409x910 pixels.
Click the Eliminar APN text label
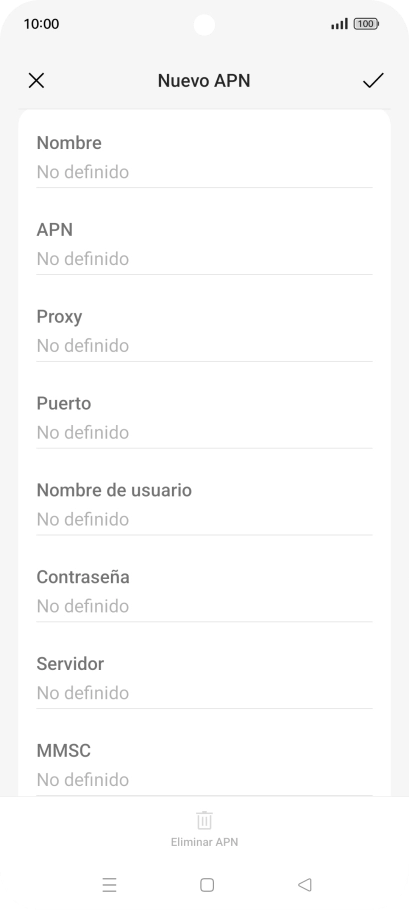tap(204, 842)
